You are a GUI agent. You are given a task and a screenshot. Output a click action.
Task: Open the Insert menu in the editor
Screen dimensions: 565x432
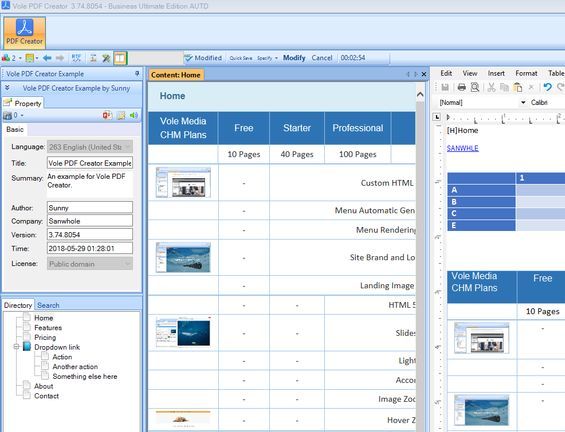(496, 73)
